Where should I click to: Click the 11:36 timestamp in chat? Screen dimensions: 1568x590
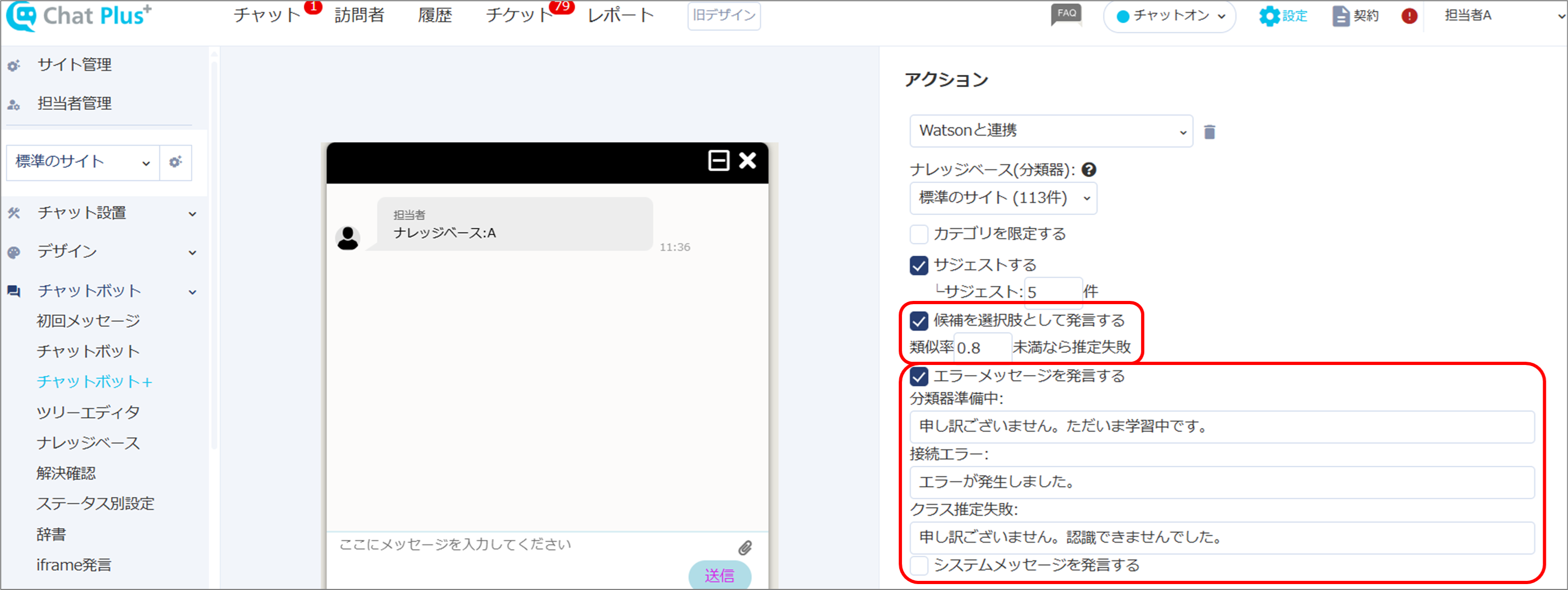tap(675, 247)
